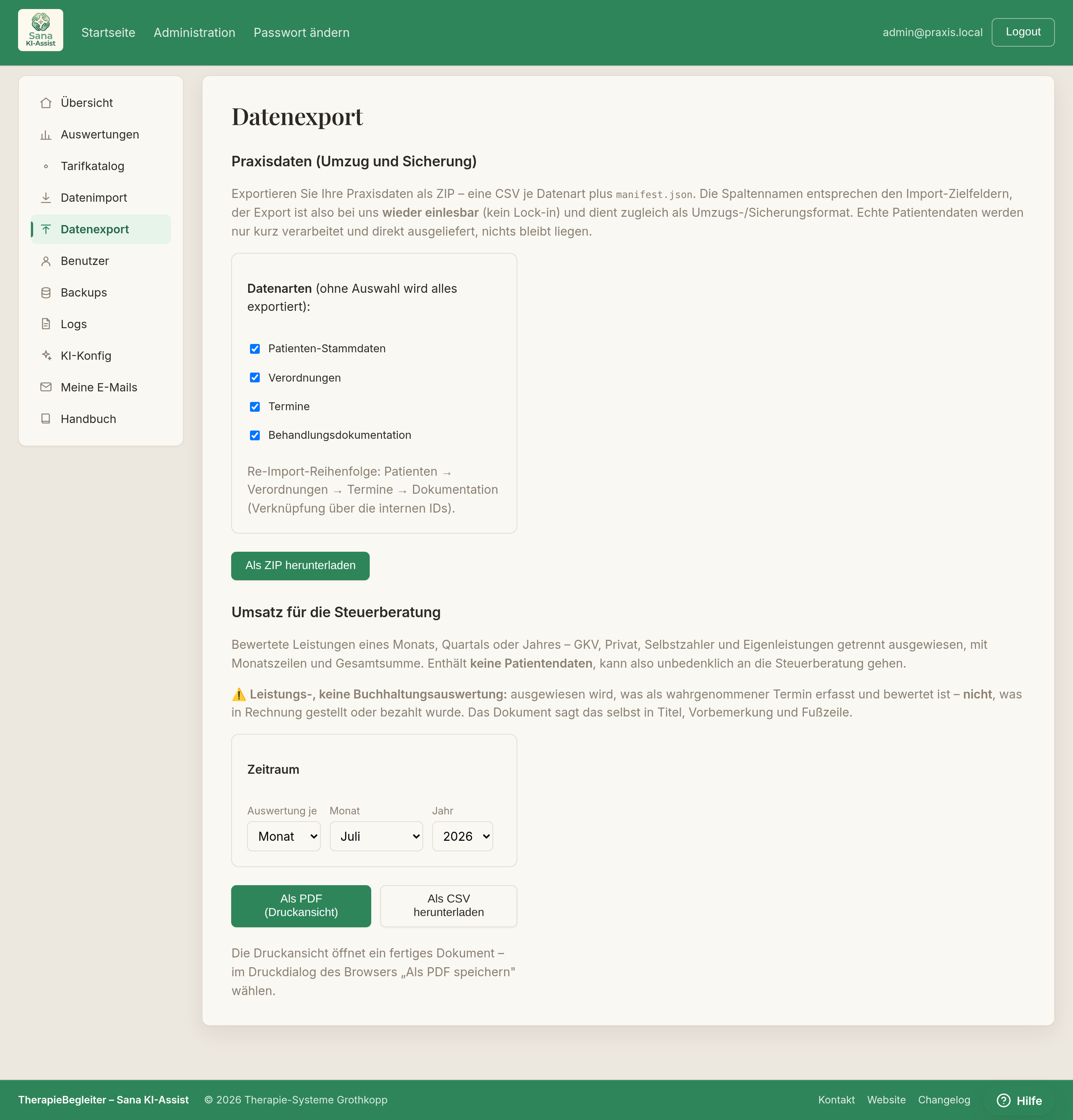This screenshot has height=1120, width=1073.
Task: Select Datenexport in the sidebar
Action: 101,229
